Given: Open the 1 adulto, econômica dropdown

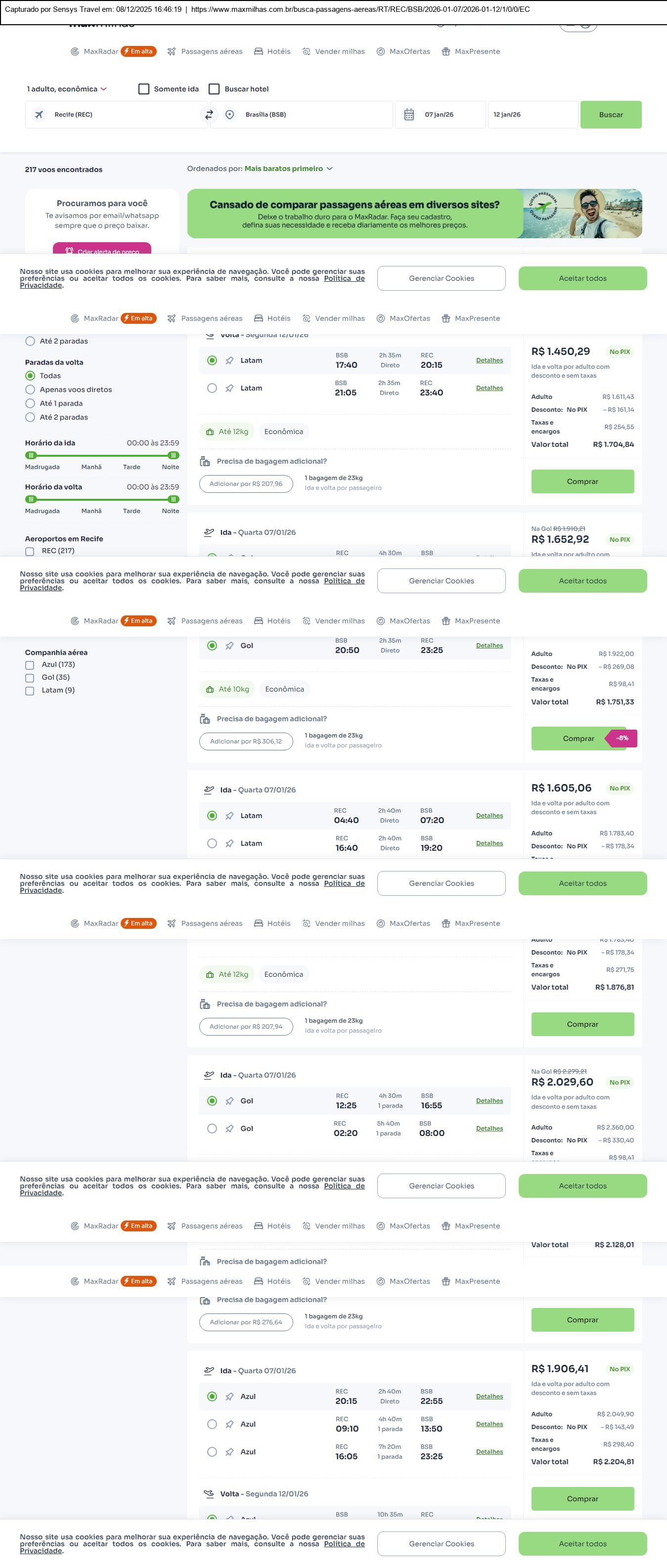Looking at the screenshot, I should pyautogui.click(x=66, y=89).
